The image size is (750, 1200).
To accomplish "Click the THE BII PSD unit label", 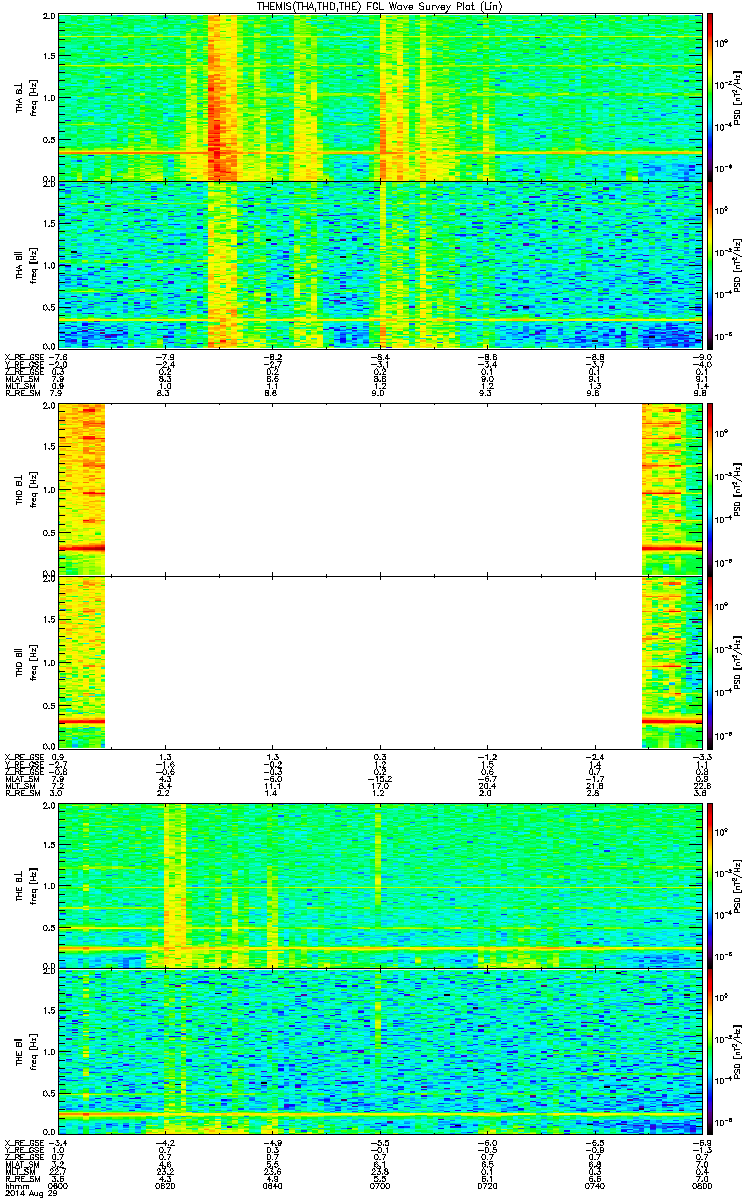I will click(x=738, y=1051).
